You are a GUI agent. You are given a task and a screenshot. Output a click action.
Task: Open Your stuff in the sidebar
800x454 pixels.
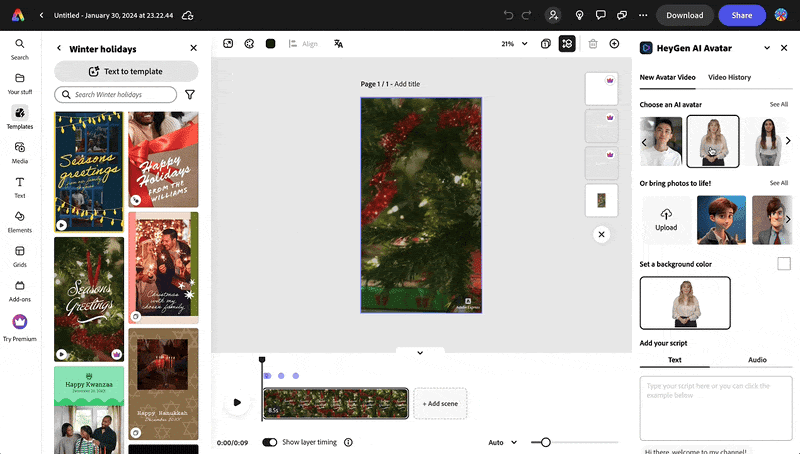tap(19, 84)
